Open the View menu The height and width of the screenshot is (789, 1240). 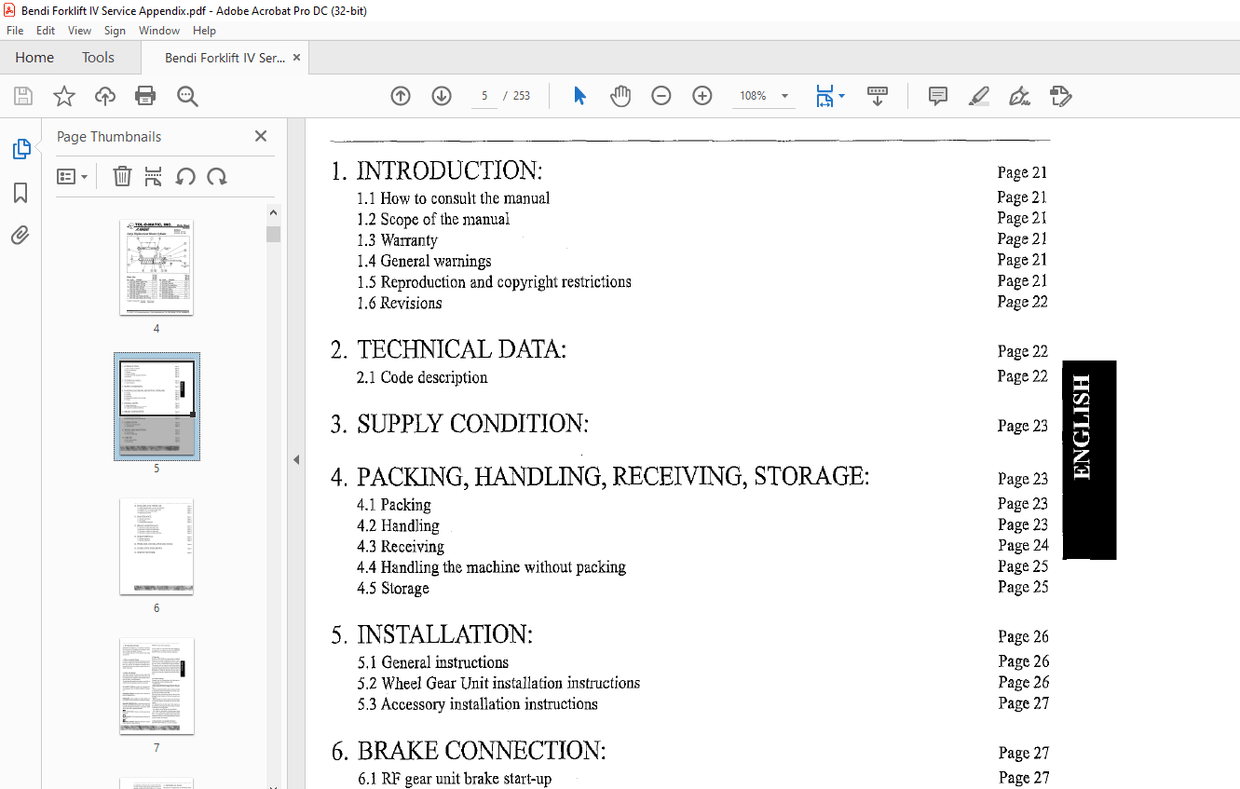pyautogui.click(x=79, y=30)
